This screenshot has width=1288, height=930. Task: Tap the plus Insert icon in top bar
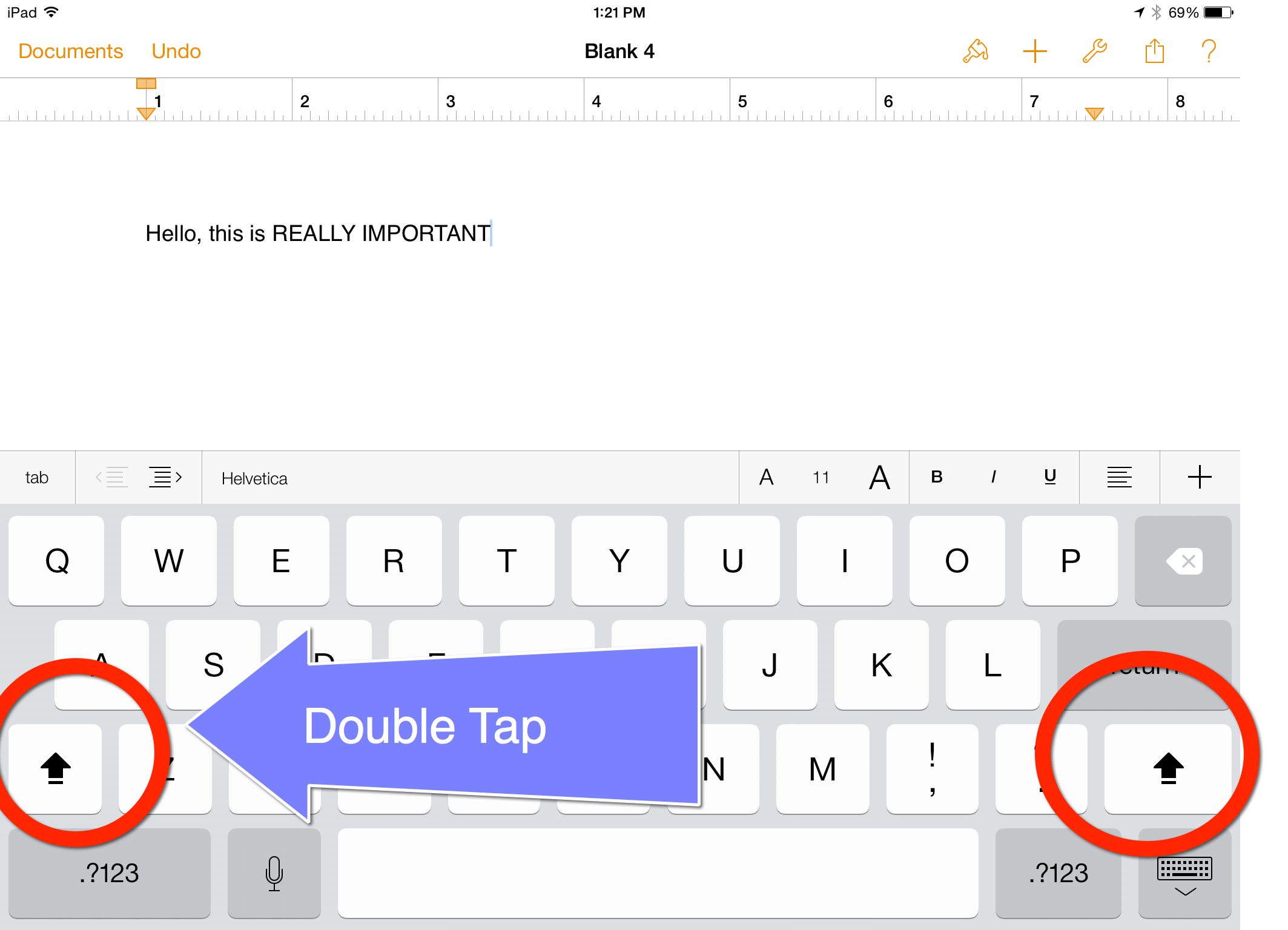click(x=1035, y=51)
